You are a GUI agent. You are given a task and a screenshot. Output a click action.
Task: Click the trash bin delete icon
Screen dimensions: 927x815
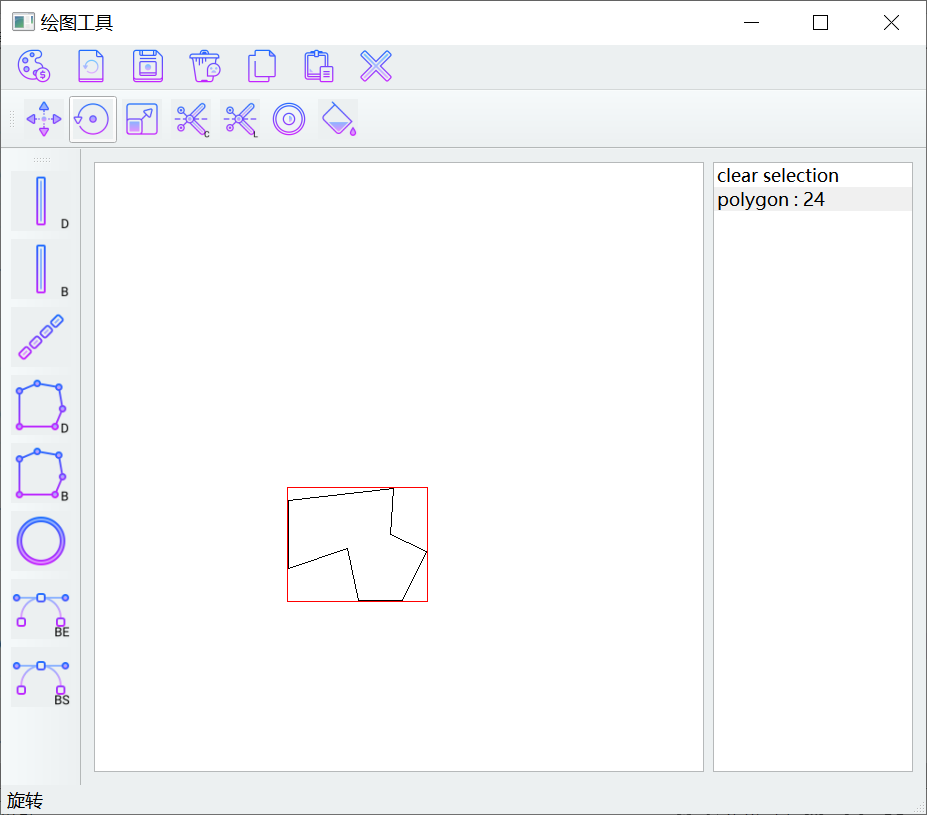[205, 66]
